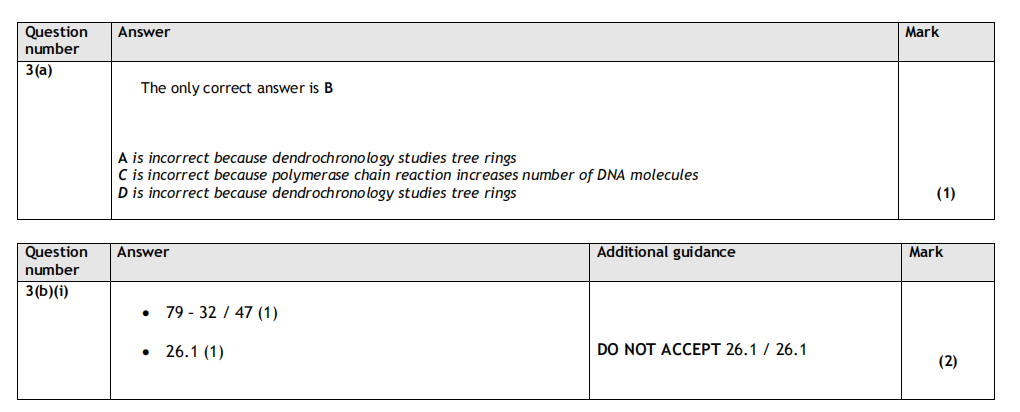Click the 3(a) question number cell
Viewport: 1020px width, 412px height.
point(38,72)
